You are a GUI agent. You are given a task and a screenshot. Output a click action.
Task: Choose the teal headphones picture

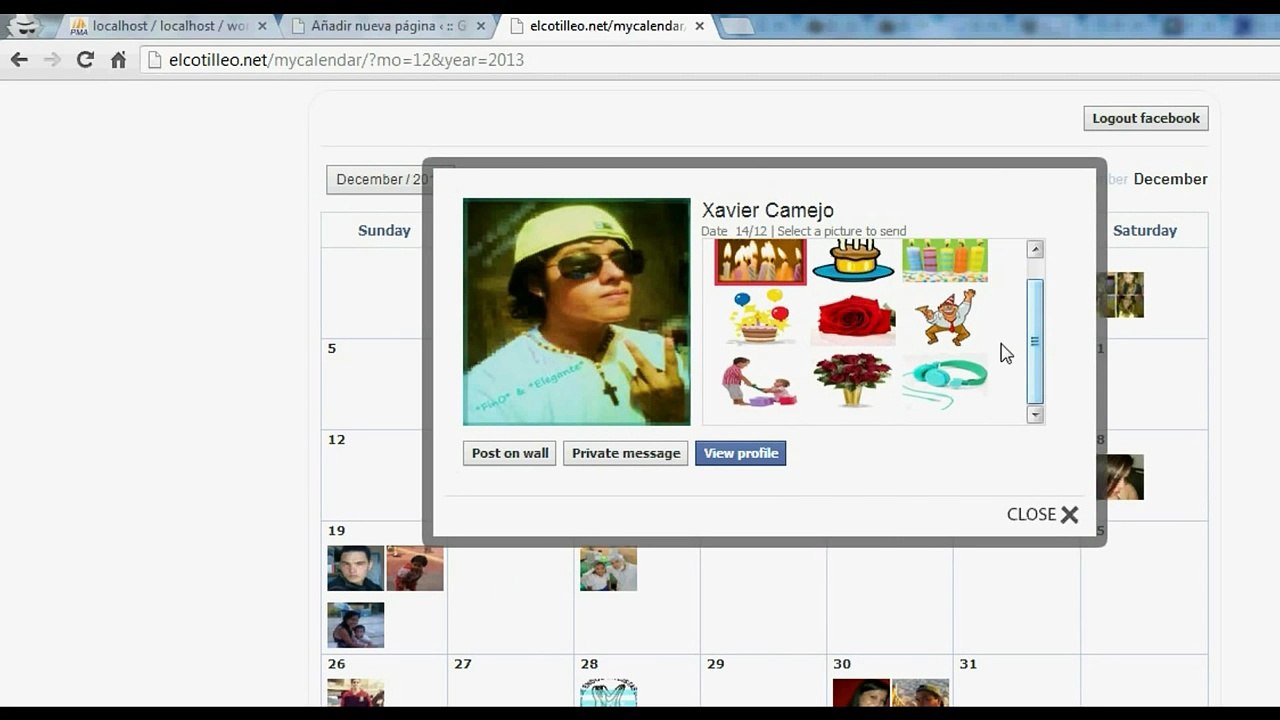coord(945,382)
